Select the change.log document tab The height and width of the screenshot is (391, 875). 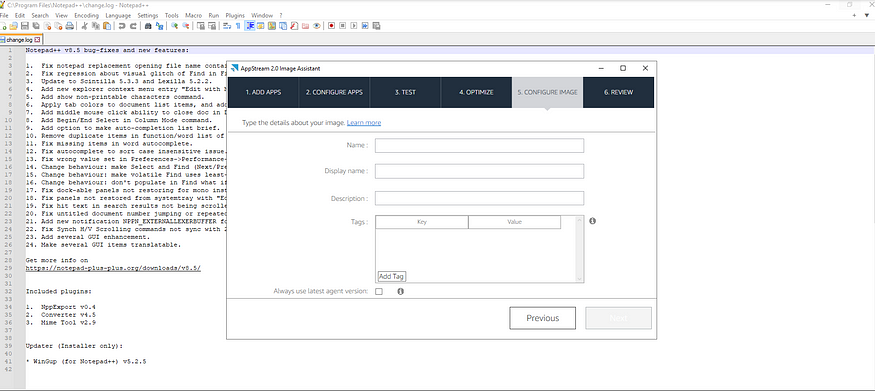20,40
